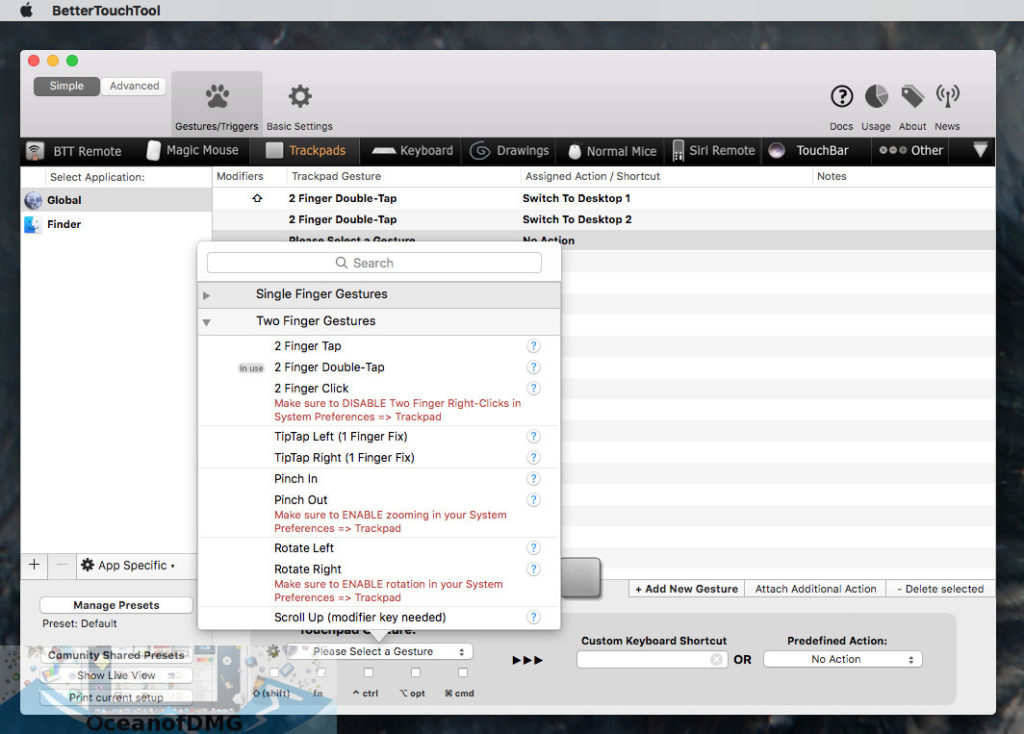This screenshot has width=1024, height=734.
Task: Switch to the Other tab
Action: click(910, 150)
